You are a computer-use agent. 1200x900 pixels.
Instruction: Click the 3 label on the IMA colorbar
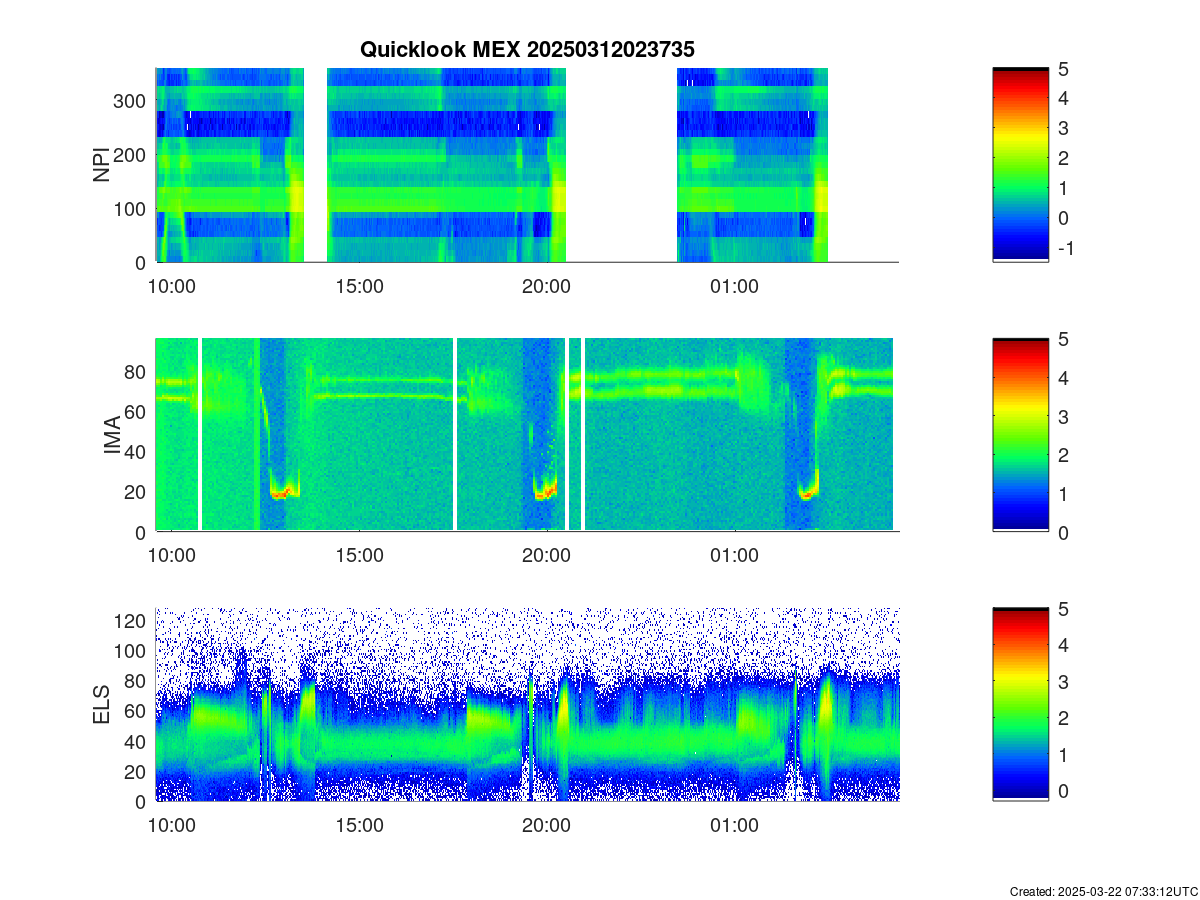[x=1063, y=416]
